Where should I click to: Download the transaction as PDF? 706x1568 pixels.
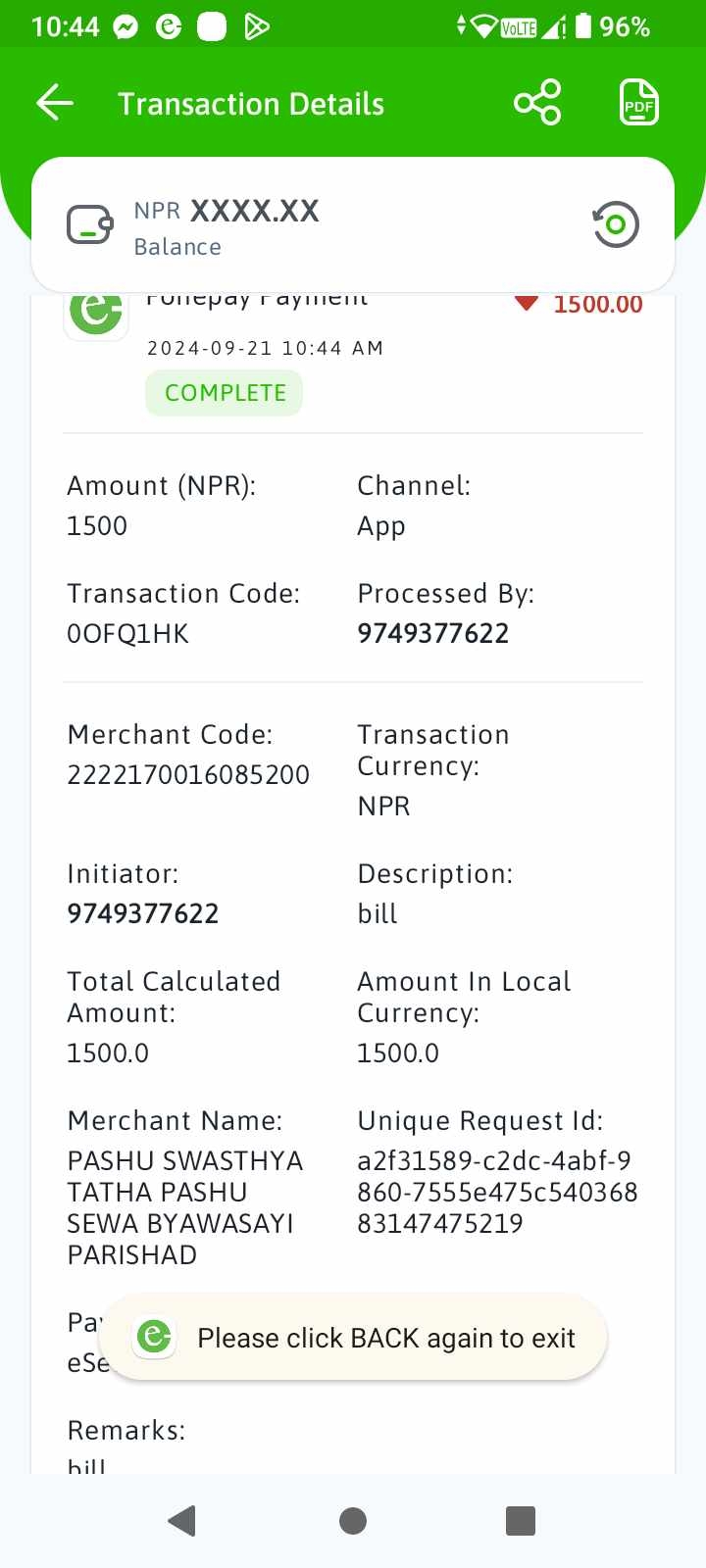click(x=639, y=103)
